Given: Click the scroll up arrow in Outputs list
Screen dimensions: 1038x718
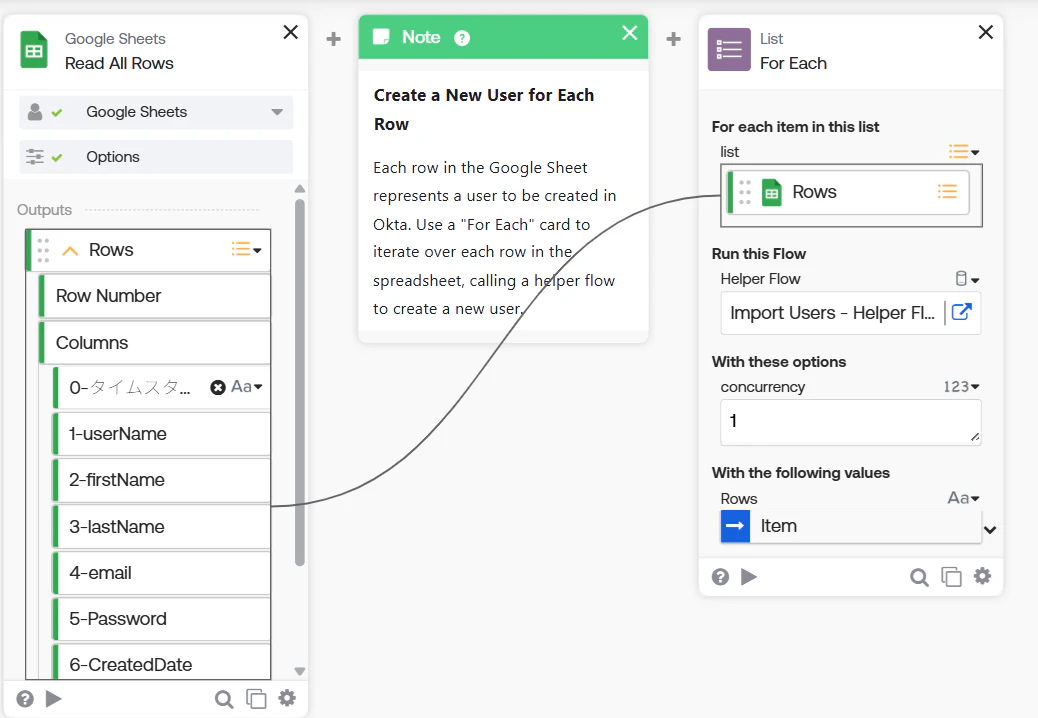Looking at the screenshot, I should 300,189.
